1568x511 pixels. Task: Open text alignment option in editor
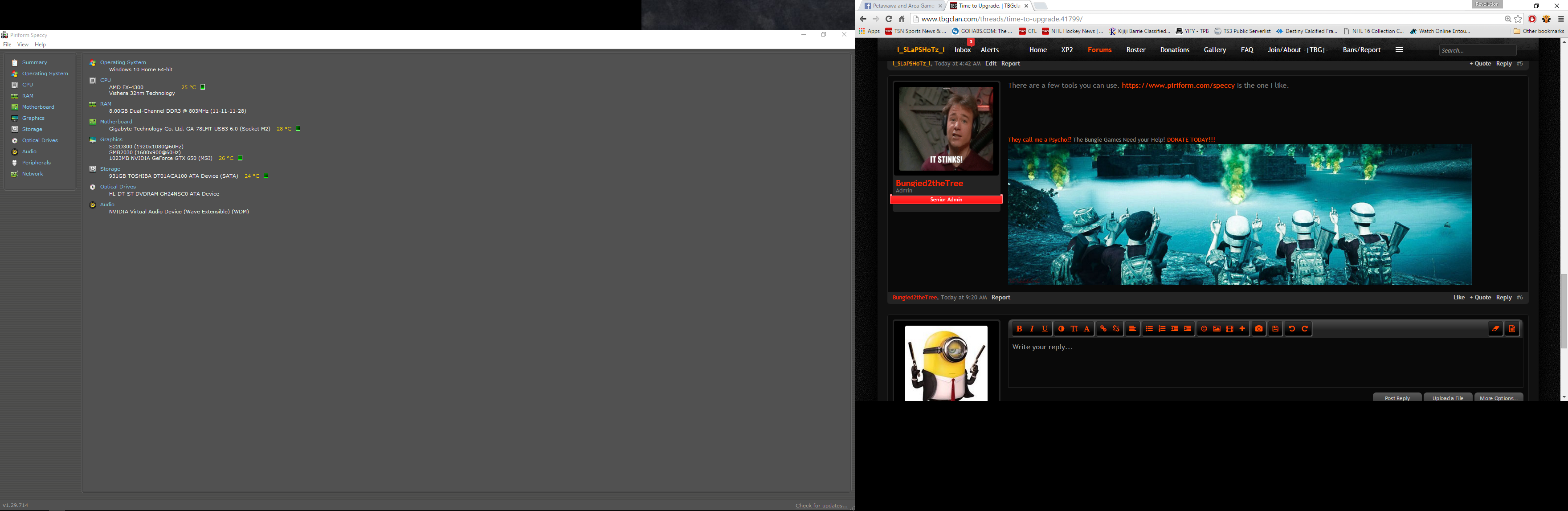(1132, 329)
